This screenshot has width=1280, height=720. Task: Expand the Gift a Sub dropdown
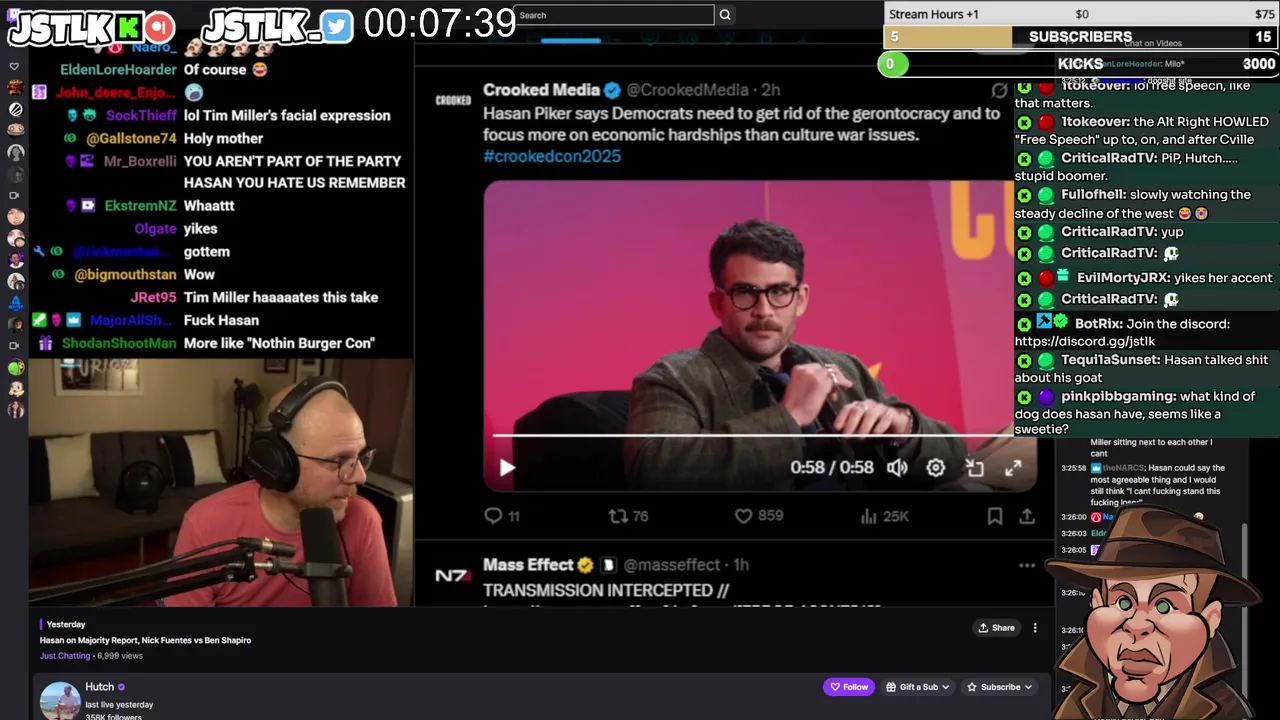pyautogui.click(x=918, y=687)
